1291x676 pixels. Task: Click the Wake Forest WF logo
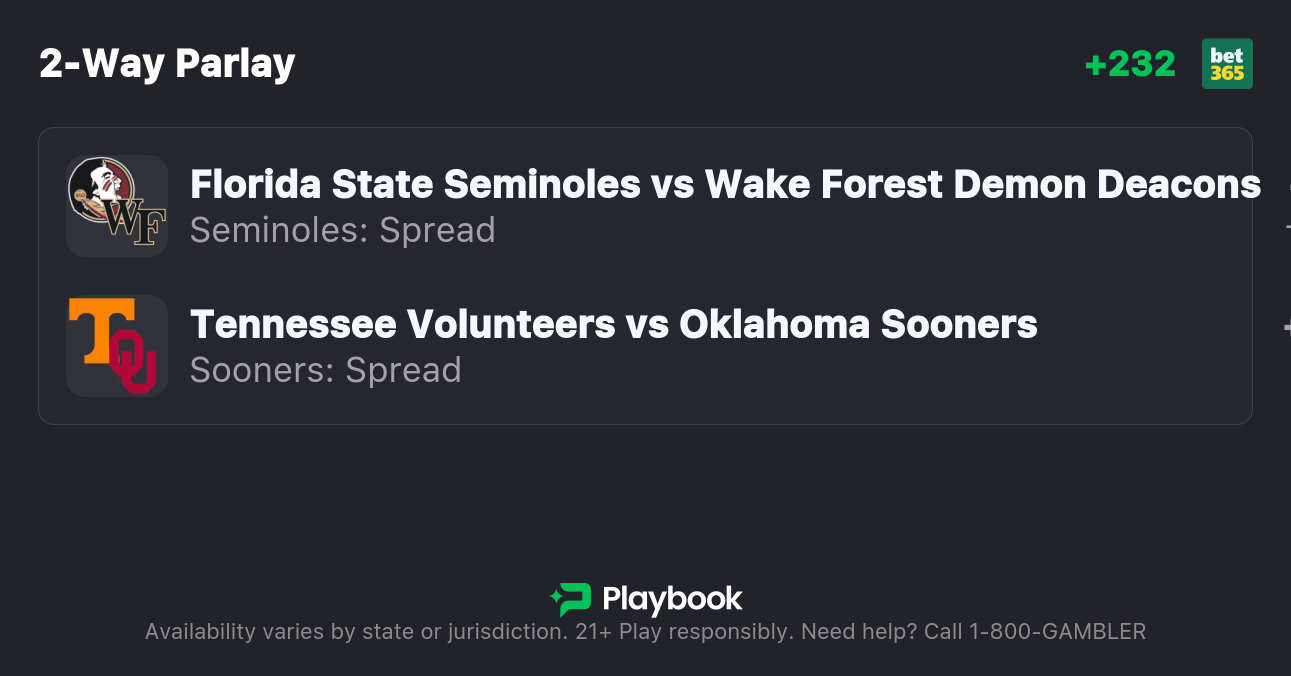click(x=136, y=226)
